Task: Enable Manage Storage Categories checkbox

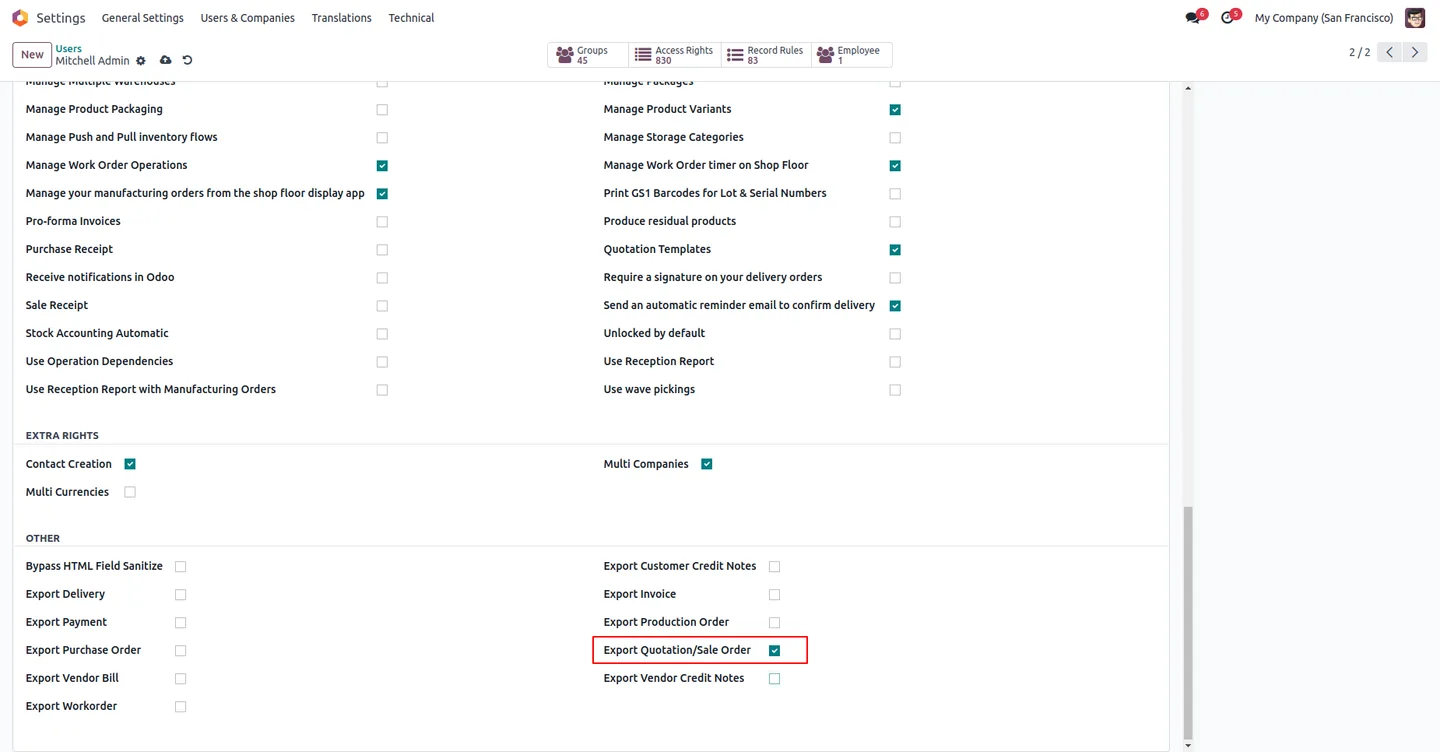Action: [x=895, y=138]
